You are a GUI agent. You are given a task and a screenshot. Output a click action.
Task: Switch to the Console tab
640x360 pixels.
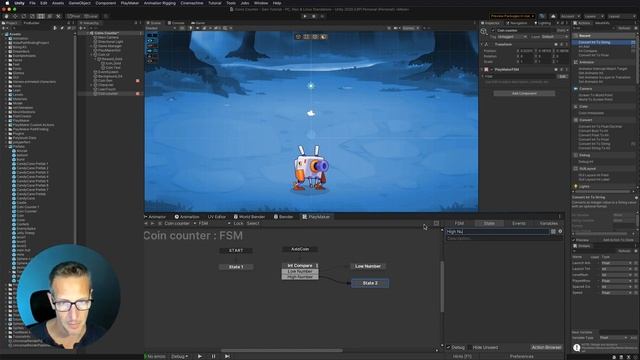(x=177, y=23)
